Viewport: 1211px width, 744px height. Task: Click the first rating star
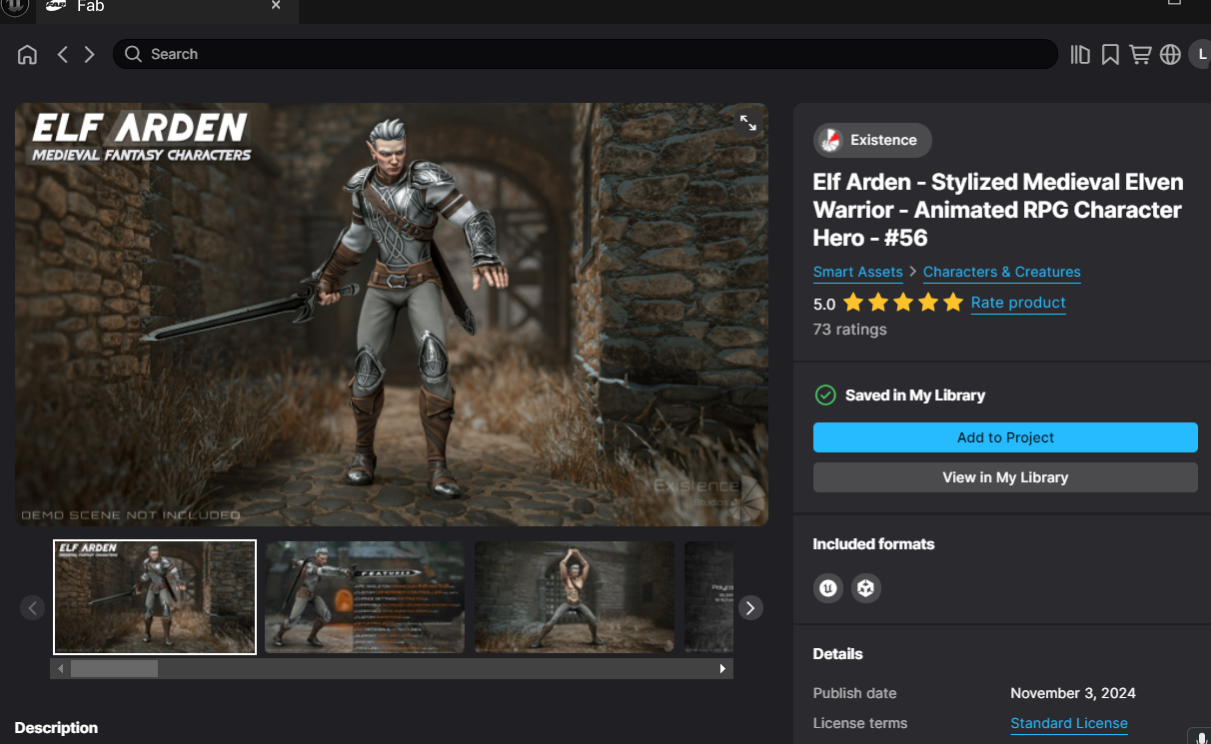coord(853,302)
